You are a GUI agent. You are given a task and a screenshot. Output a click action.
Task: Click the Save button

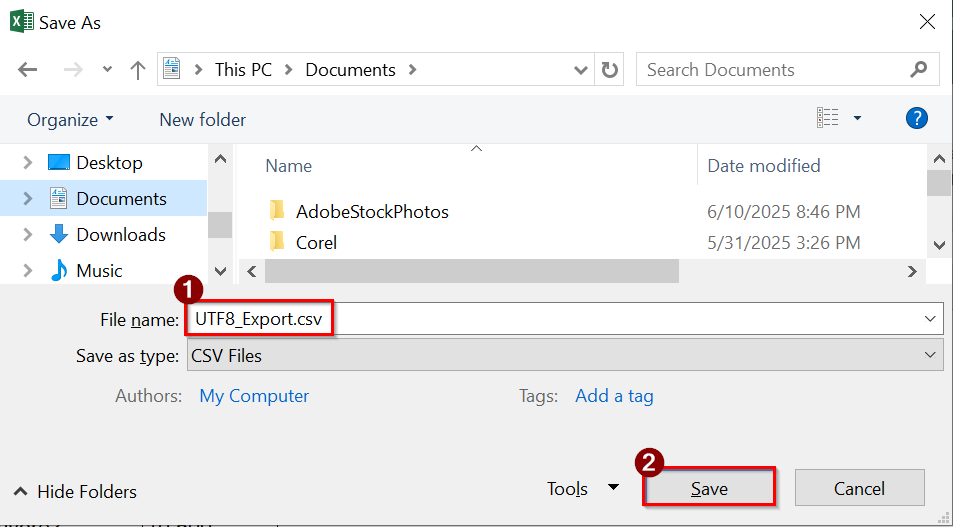tap(709, 488)
